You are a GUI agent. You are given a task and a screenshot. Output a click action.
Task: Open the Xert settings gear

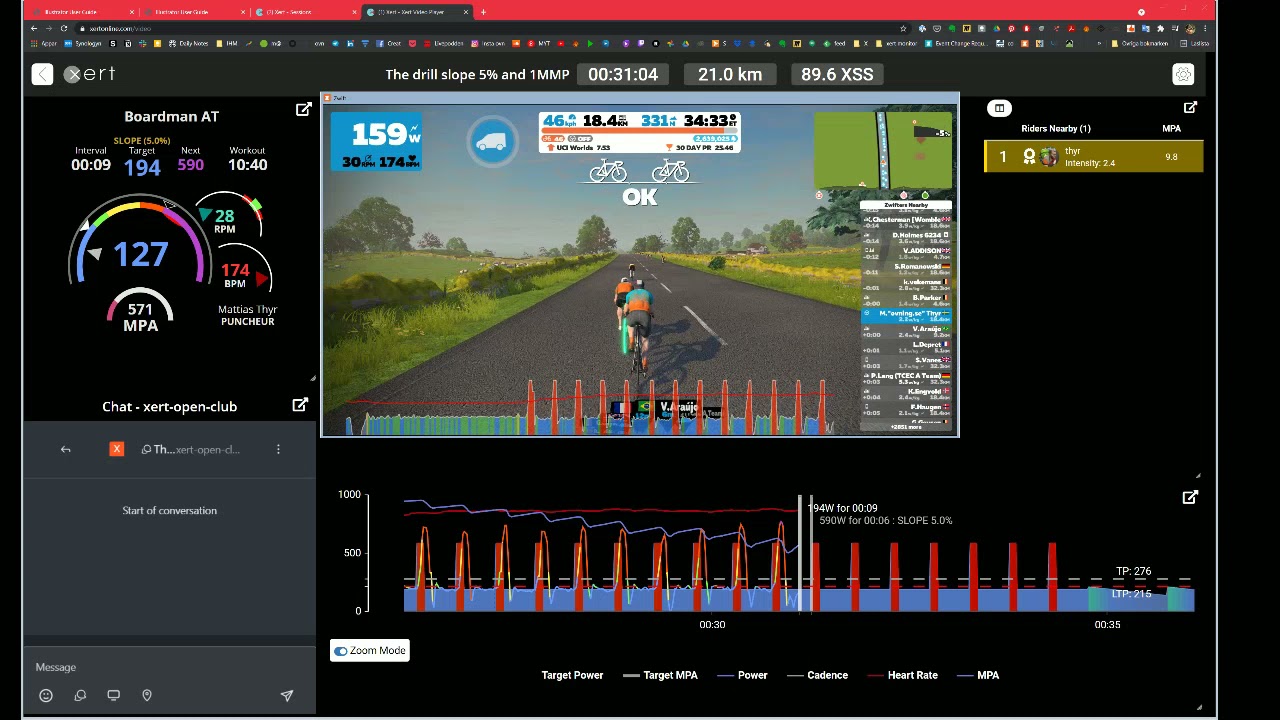point(1183,75)
